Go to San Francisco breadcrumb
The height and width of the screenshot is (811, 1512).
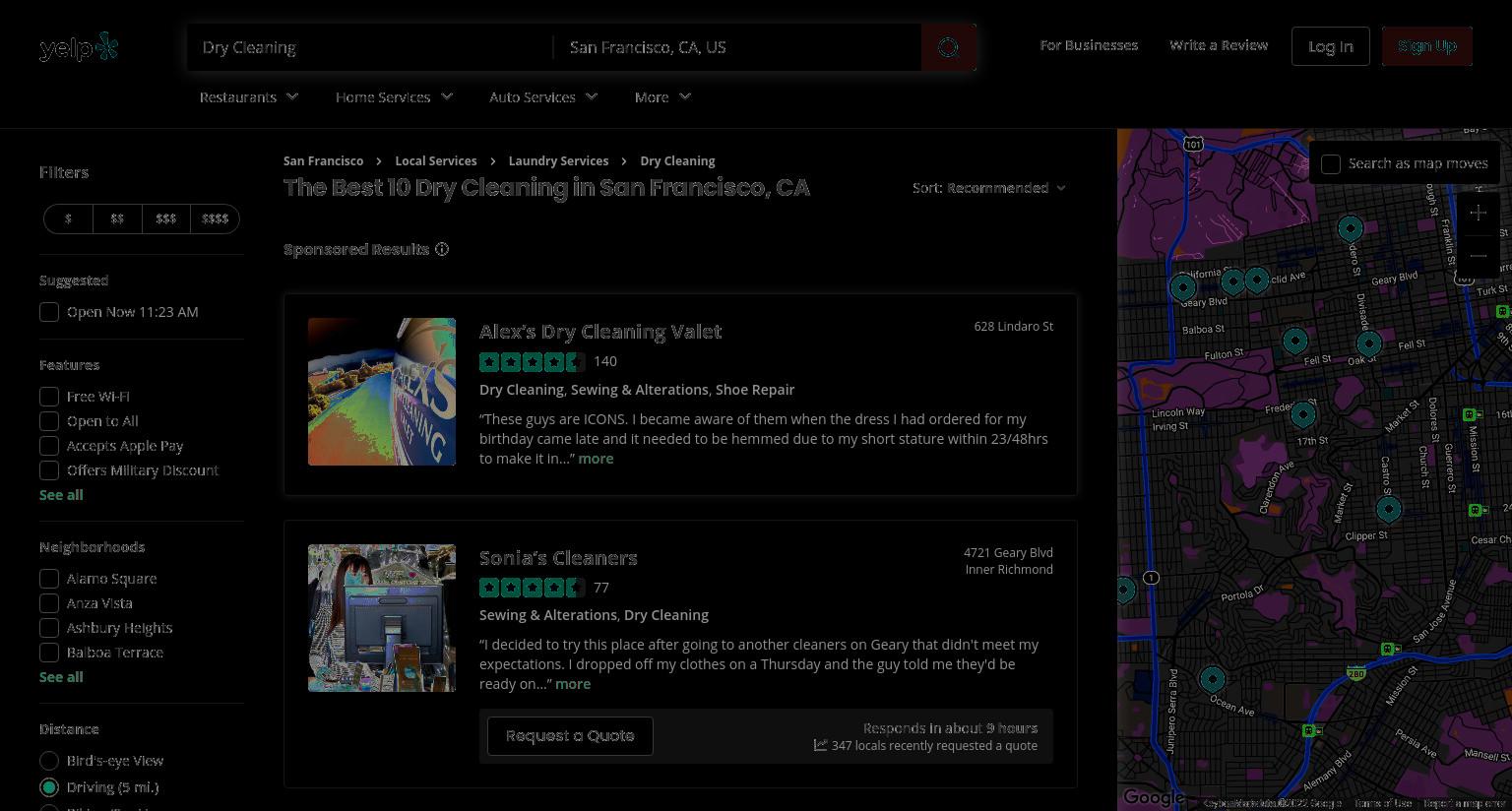pos(323,160)
